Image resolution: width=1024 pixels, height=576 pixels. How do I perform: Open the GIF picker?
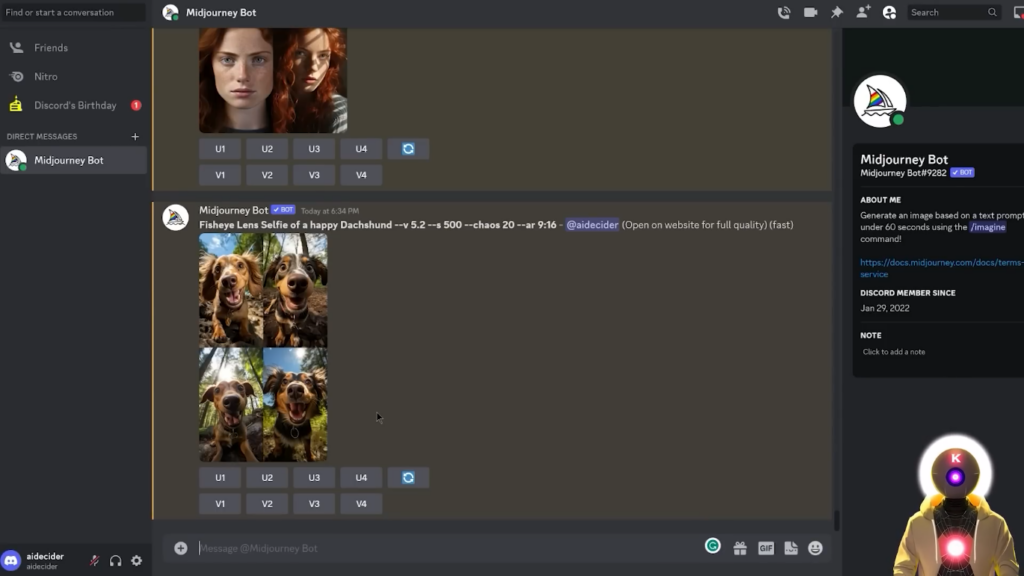click(x=766, y=548)
